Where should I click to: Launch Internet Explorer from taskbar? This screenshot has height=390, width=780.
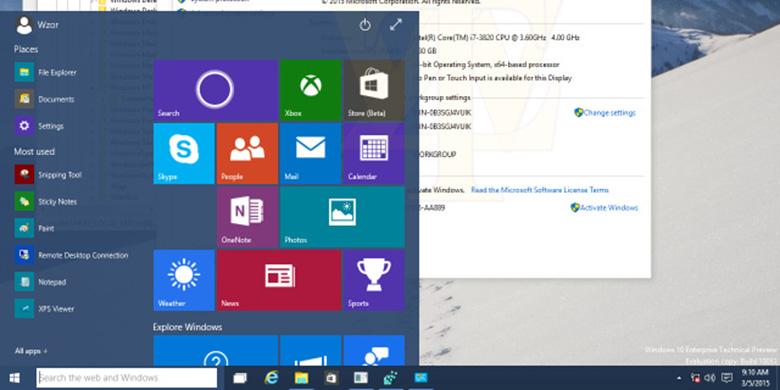coord(271,378)
